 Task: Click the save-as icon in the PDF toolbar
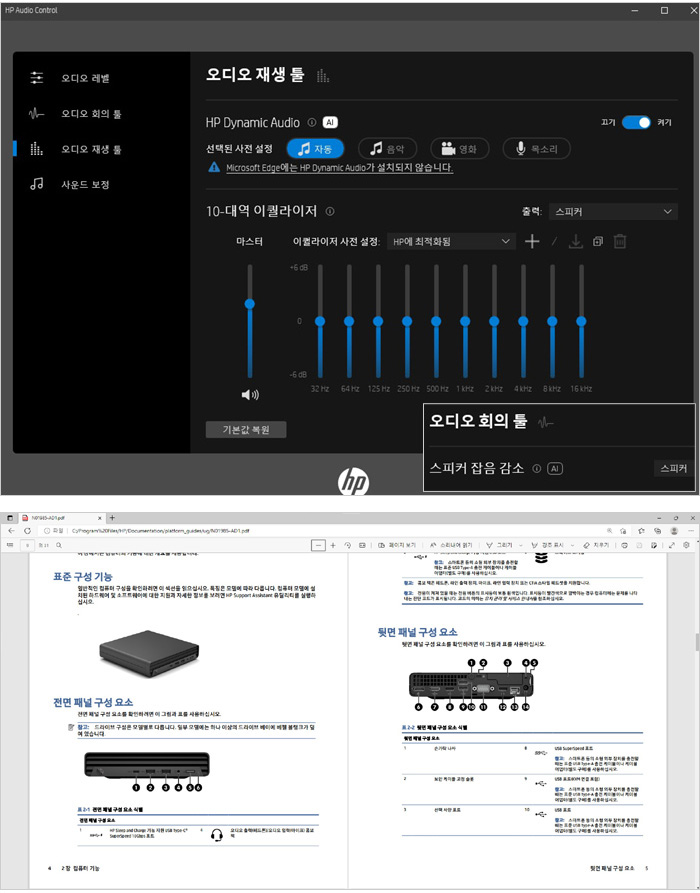pos(654,546)
